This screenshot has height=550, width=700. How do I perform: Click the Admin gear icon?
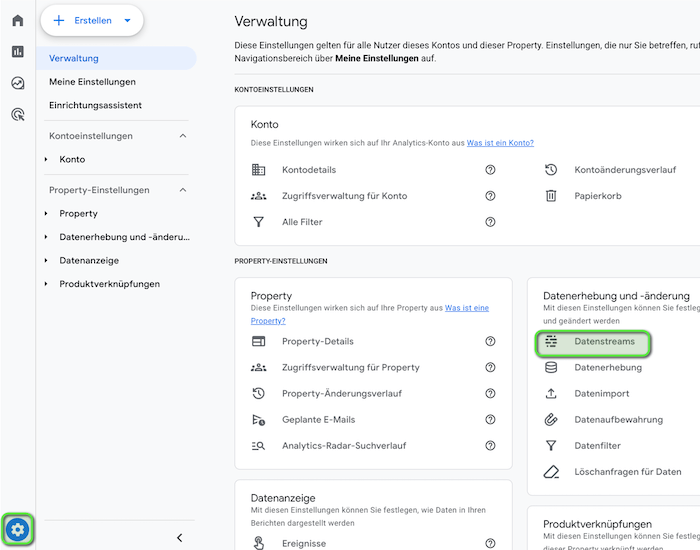(18, 529)
